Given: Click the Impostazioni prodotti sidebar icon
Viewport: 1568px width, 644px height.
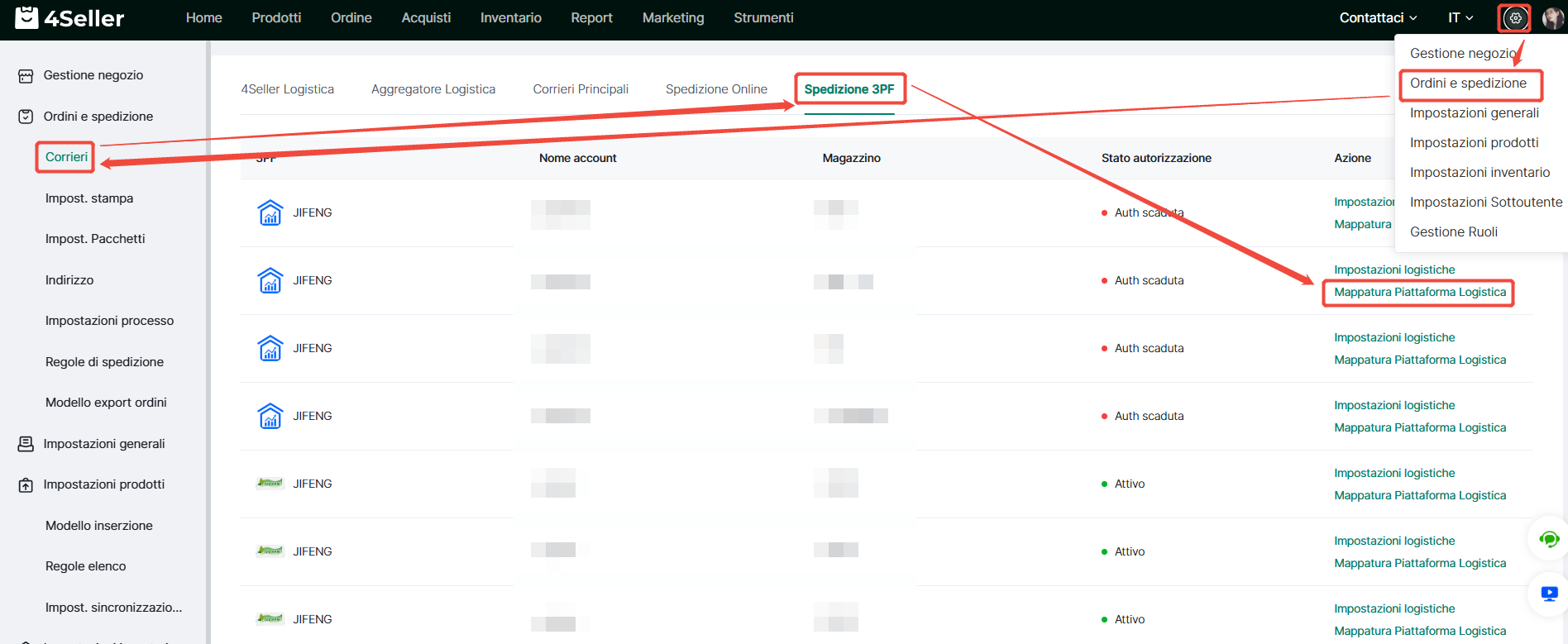Looking at the screenshot, I should [x=26, y=485].
